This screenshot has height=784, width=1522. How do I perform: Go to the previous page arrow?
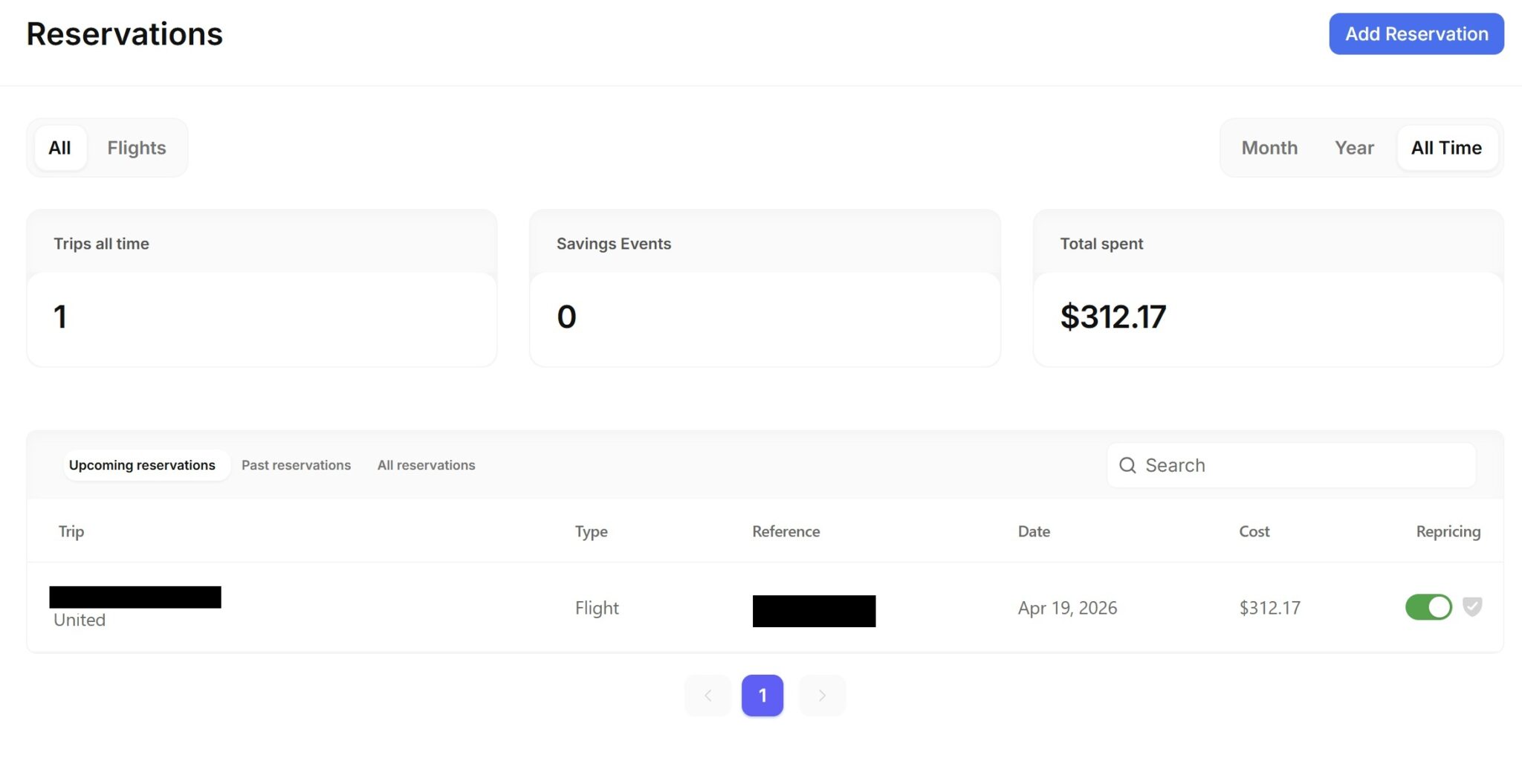click(x=707, y=696)
